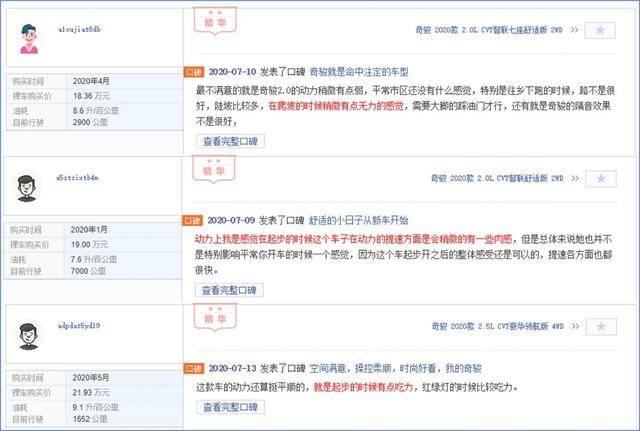Click the red highlighted text 就是起步的时候有点吃力
This screenshot has width=640, height=431.
tap(363, 387)
